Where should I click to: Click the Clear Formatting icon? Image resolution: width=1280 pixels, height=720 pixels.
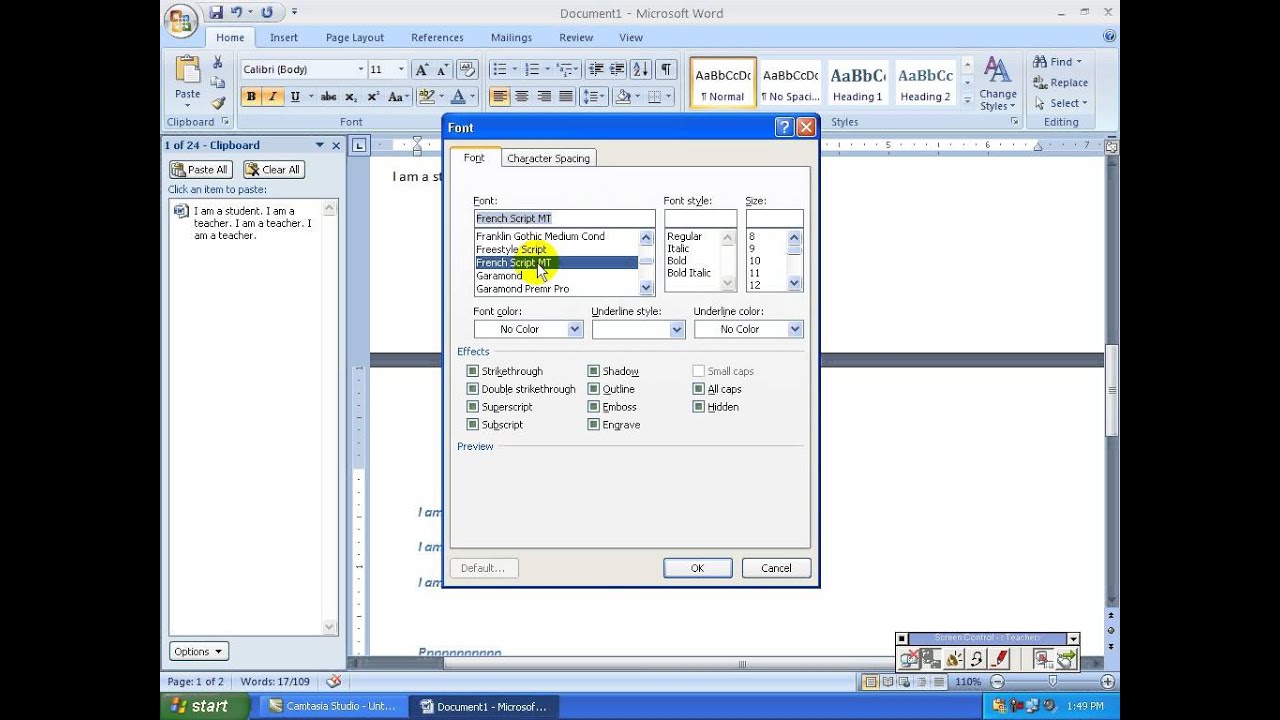tap(467, 69)
